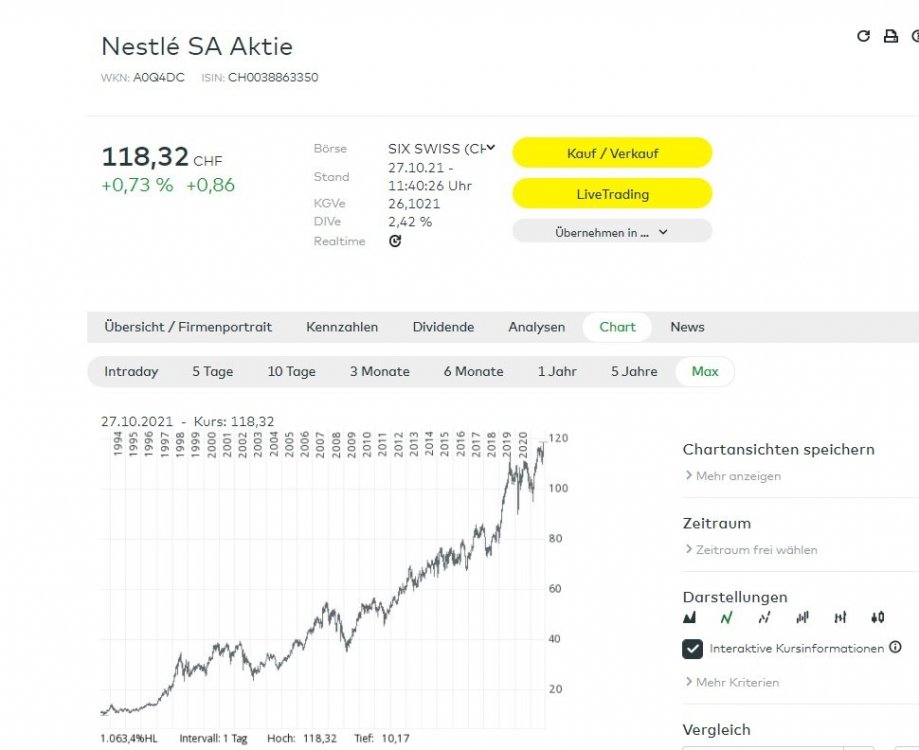Click the Kauf / Verkauf button

click(612, 153)
